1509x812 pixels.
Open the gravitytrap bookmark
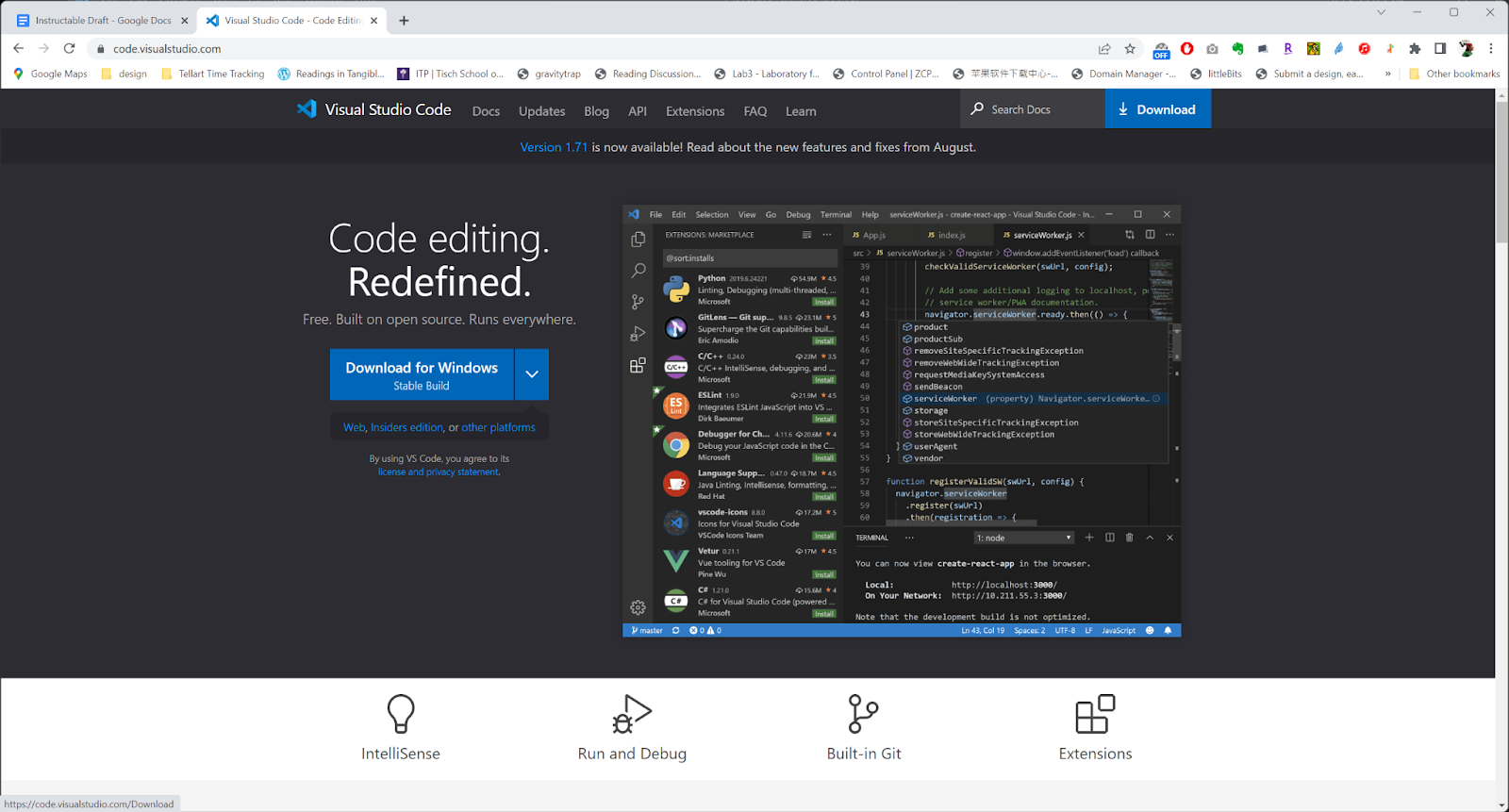(x=549, y=74)
